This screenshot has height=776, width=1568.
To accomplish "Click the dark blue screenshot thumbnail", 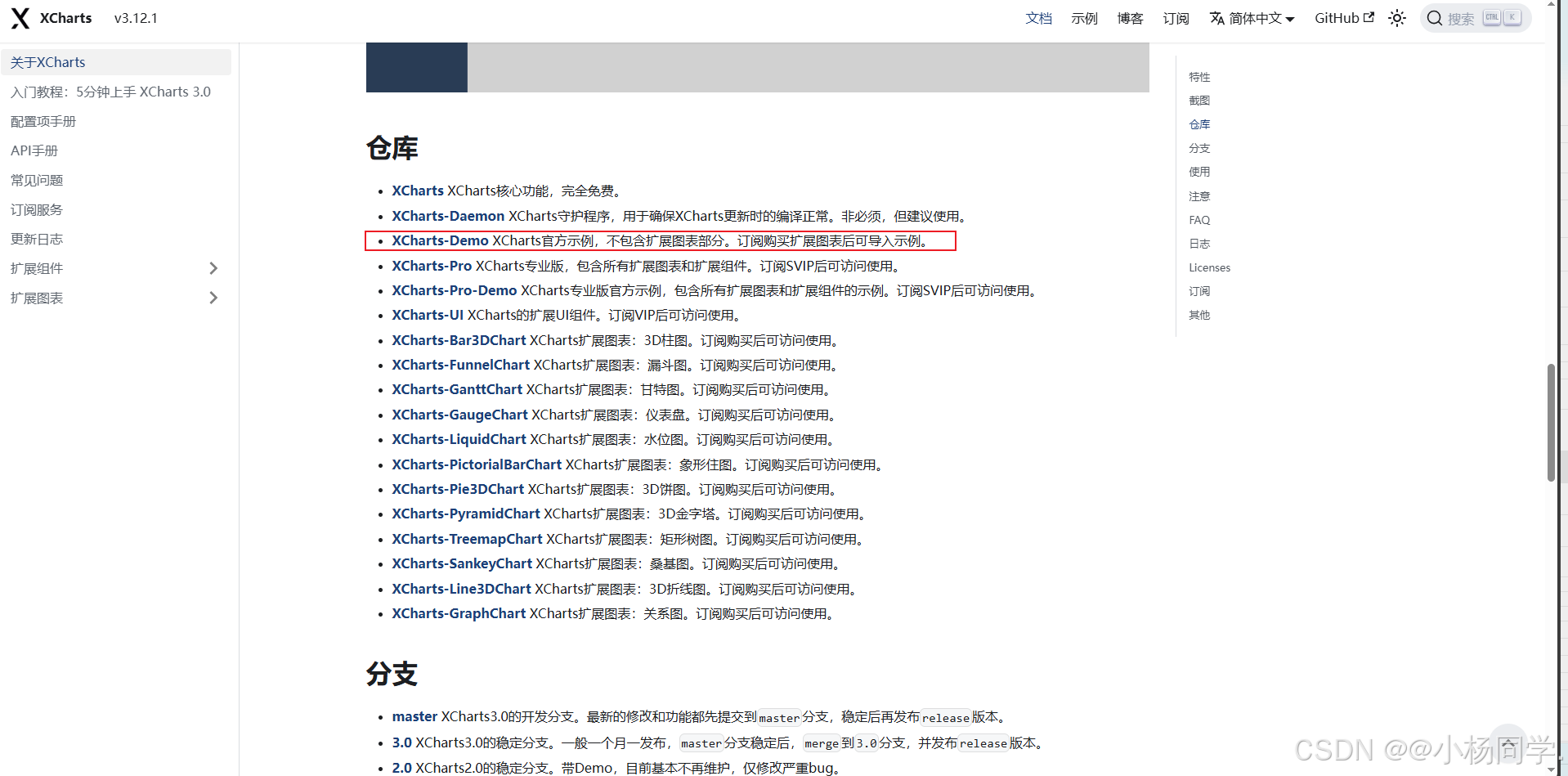I will coord(417,67).
